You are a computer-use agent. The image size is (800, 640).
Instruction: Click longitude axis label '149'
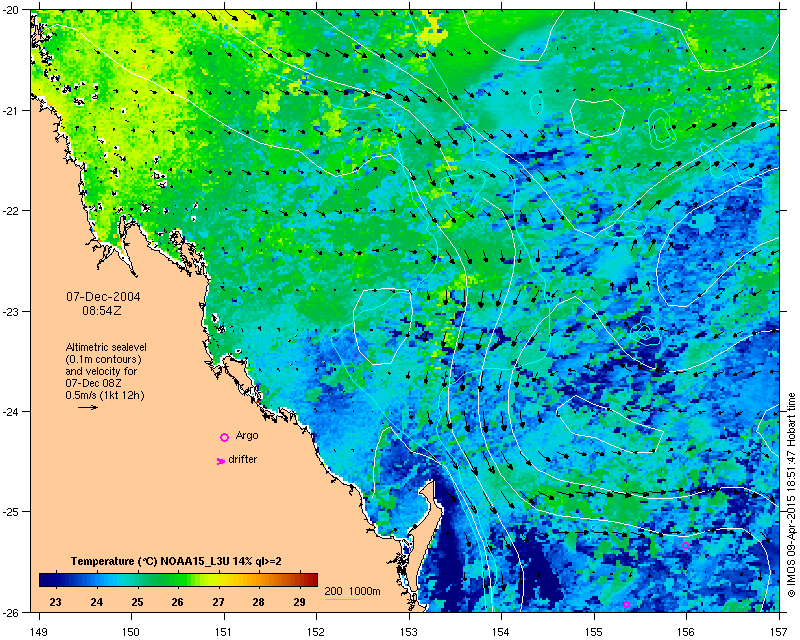(x=39, y=631)
